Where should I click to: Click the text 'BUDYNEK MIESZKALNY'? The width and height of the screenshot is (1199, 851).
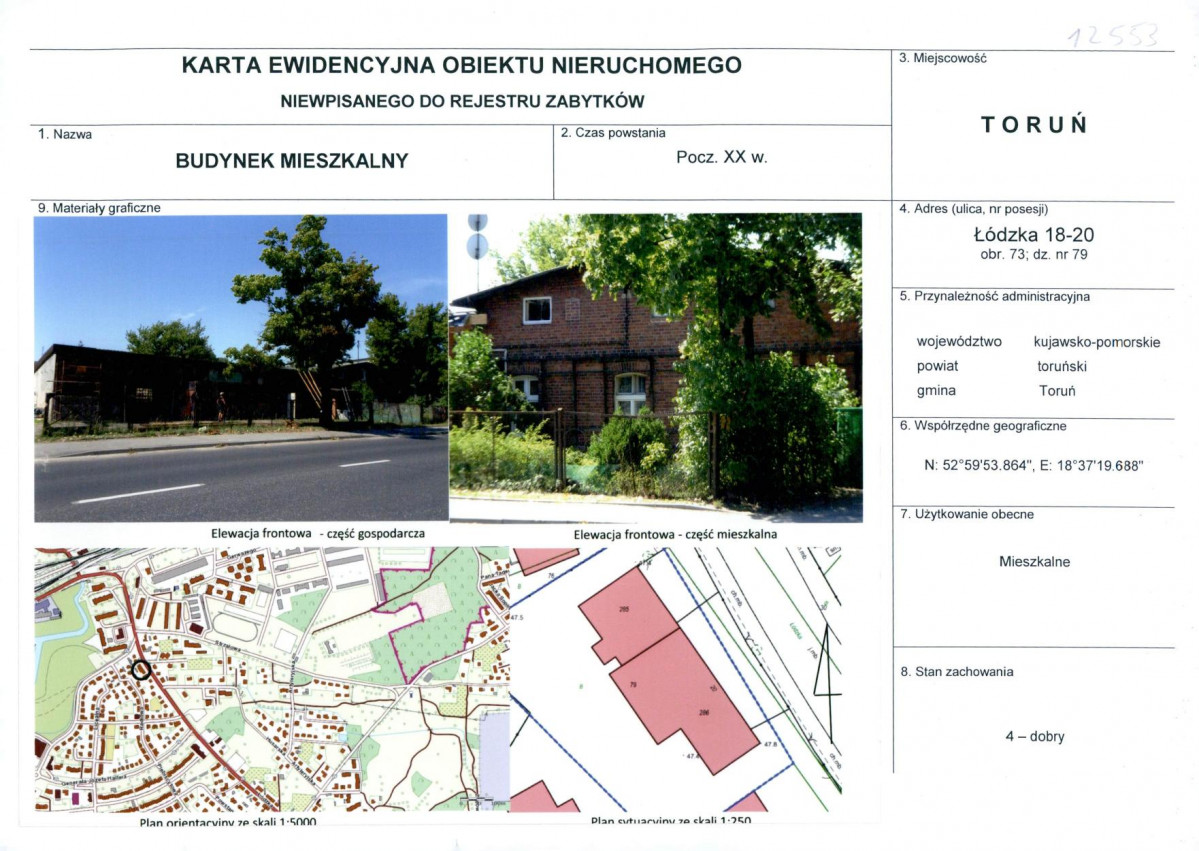(x=291, y=161)
